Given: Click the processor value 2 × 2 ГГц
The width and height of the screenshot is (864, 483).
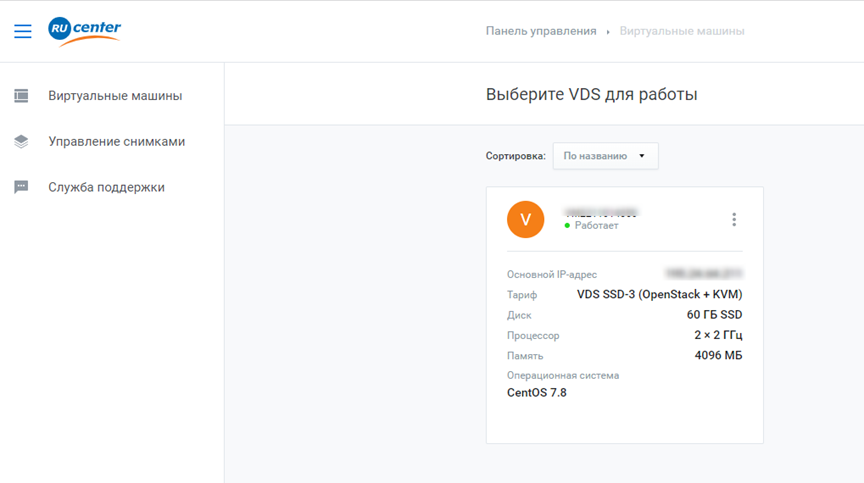Looking at the screenshot, I should coord(718,335).
